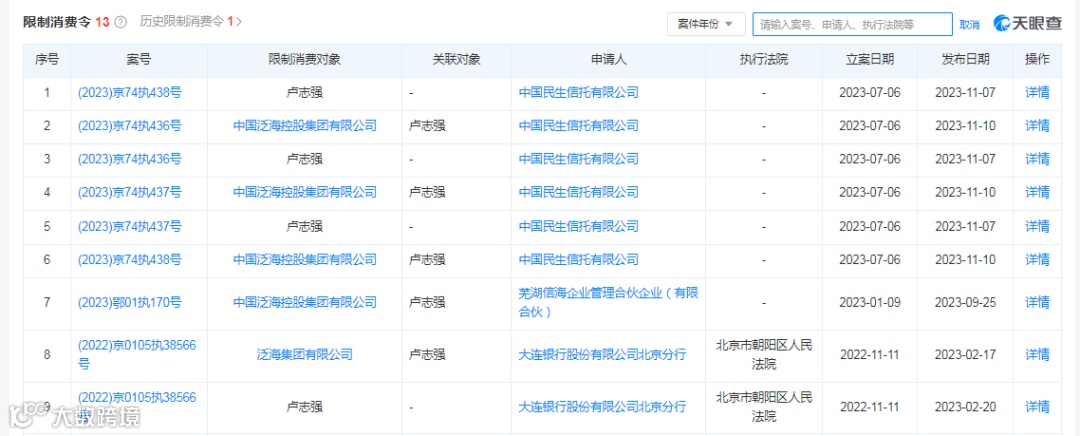1080x436 pixels.
Task: Focus the 案号、申请人 search input field
Action: (x=852, y=24)
